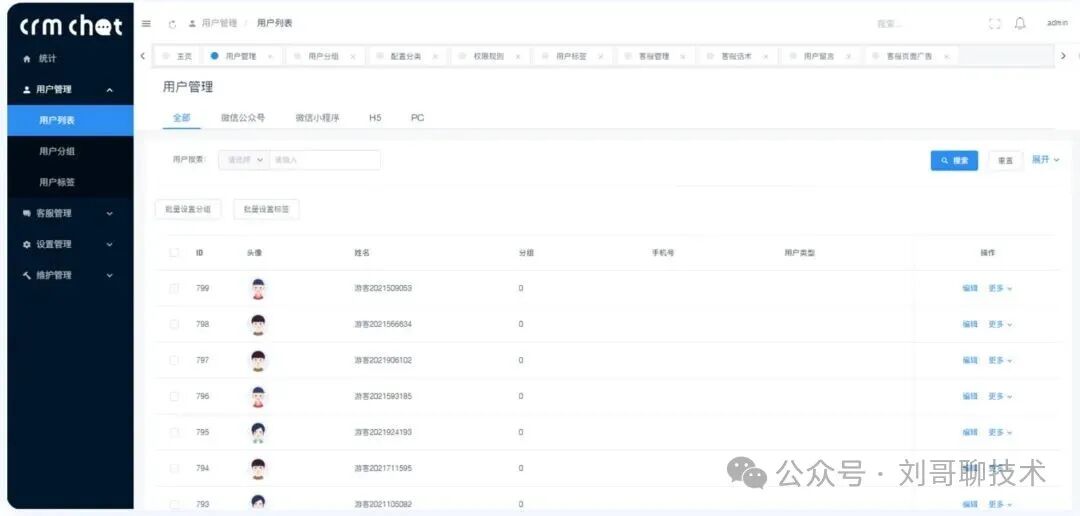Screen dimensions: 1080x516
Task: Expand the 设置管理 sidebar menu group
Action: pos(70,245)
